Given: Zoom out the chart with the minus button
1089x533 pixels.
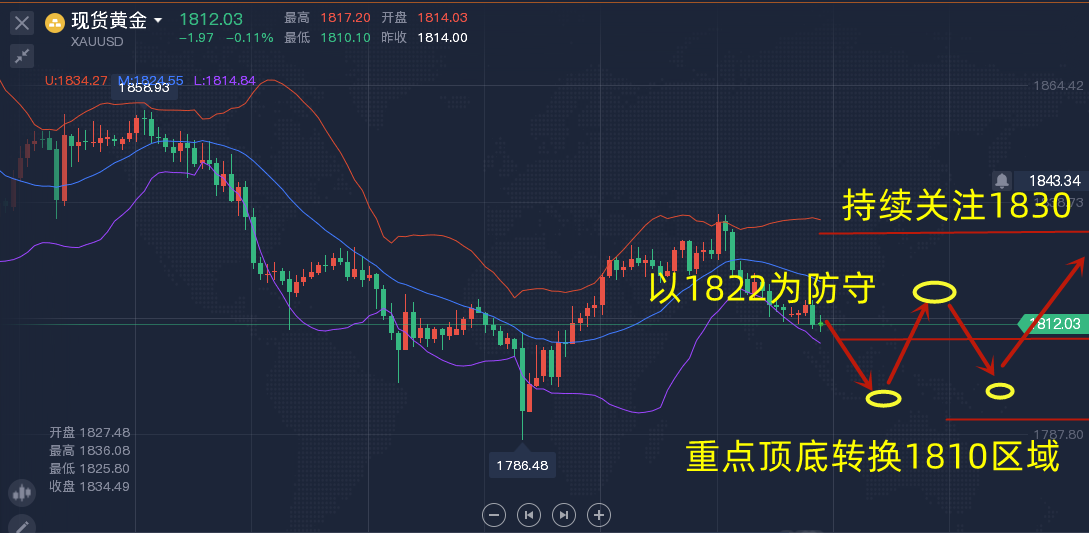Looking at the screenshot, I should click(494, 515).
